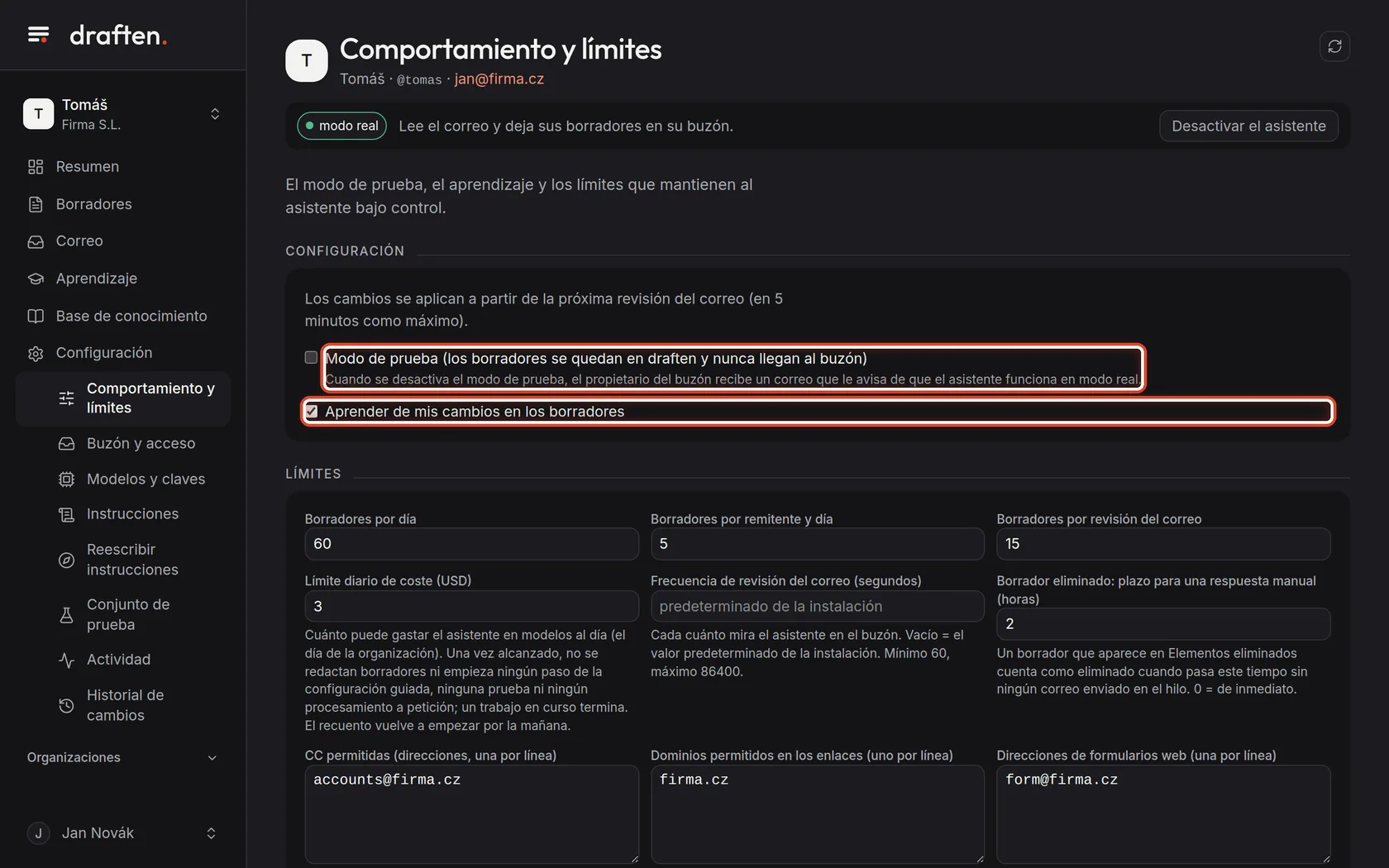Click the Modelos y claves chip icon

(67, 479)
